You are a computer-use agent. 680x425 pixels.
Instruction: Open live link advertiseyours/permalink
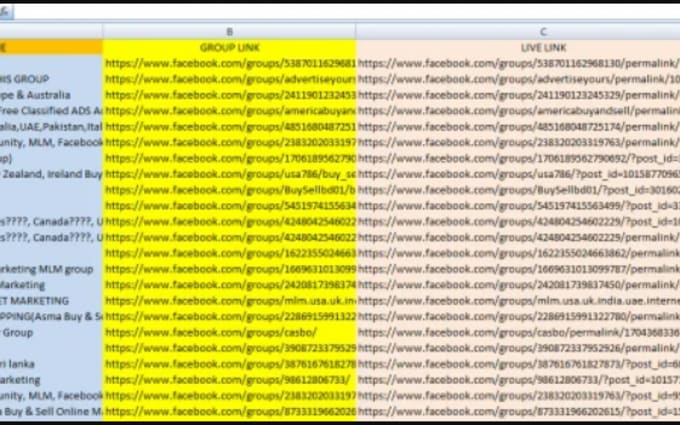pyautogui.click(x=518, y=79)
